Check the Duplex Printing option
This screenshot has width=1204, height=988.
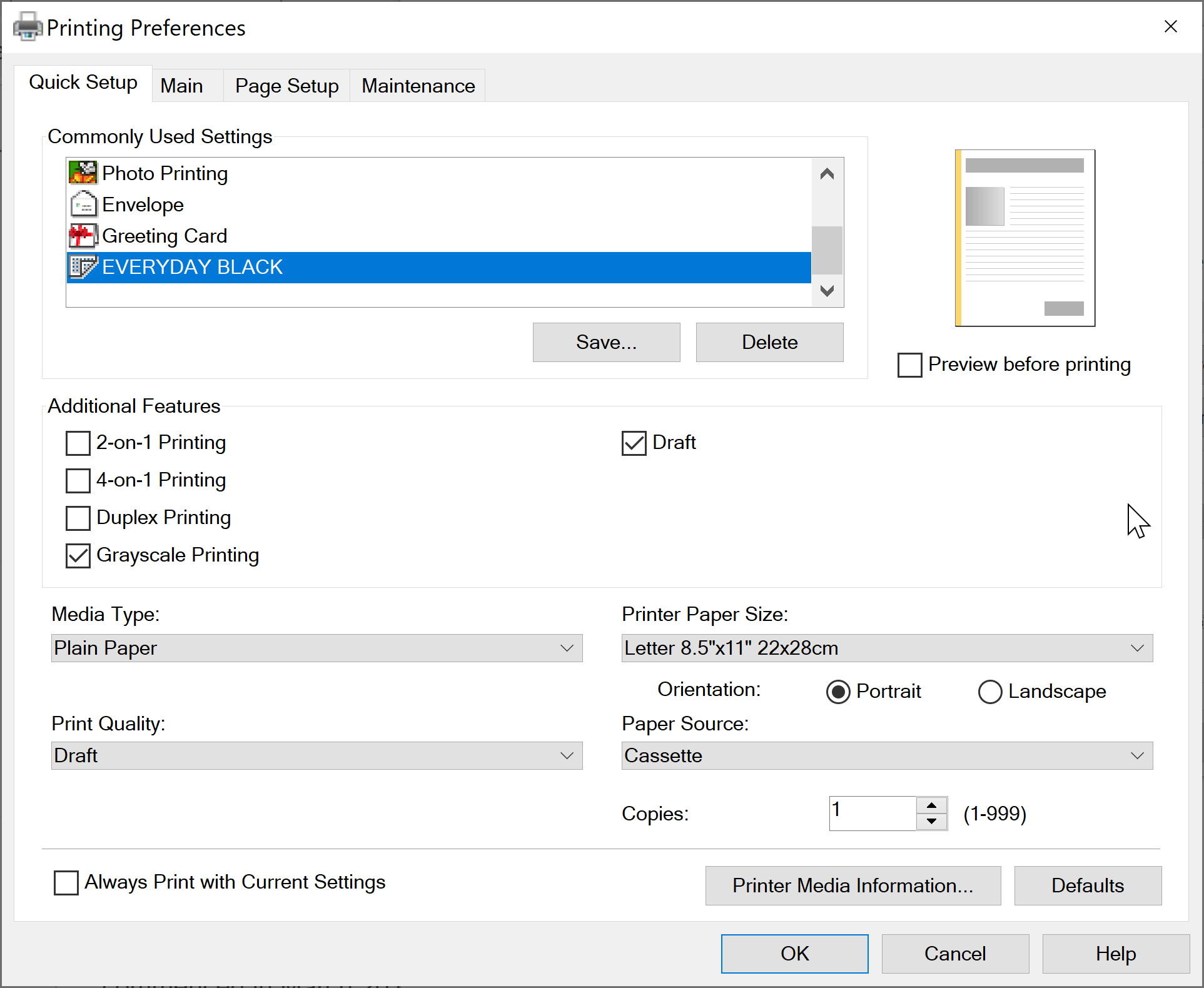click(x=78, y=518)
